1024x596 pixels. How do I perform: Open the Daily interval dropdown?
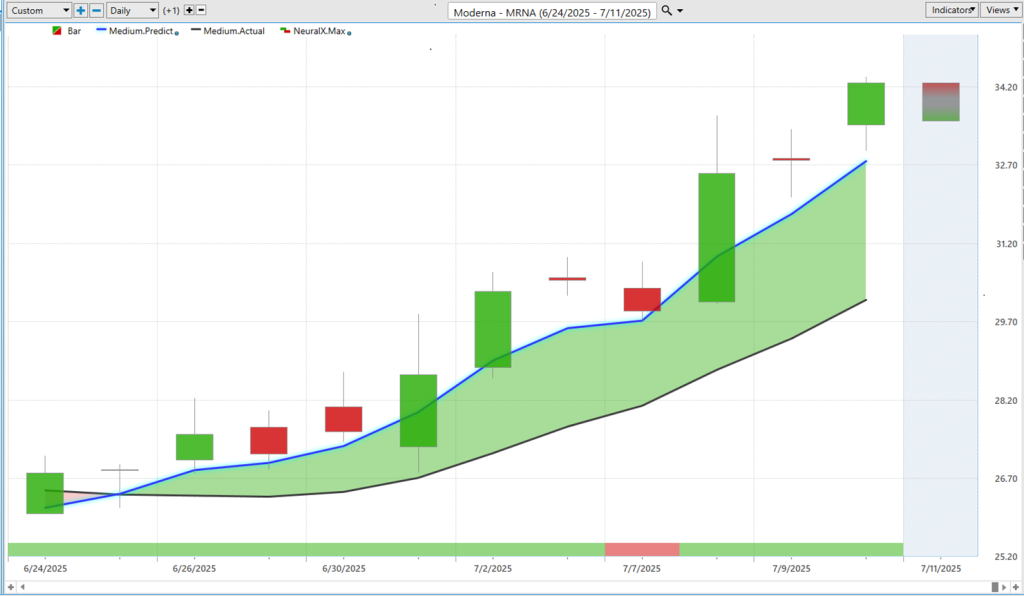[133, 10]
